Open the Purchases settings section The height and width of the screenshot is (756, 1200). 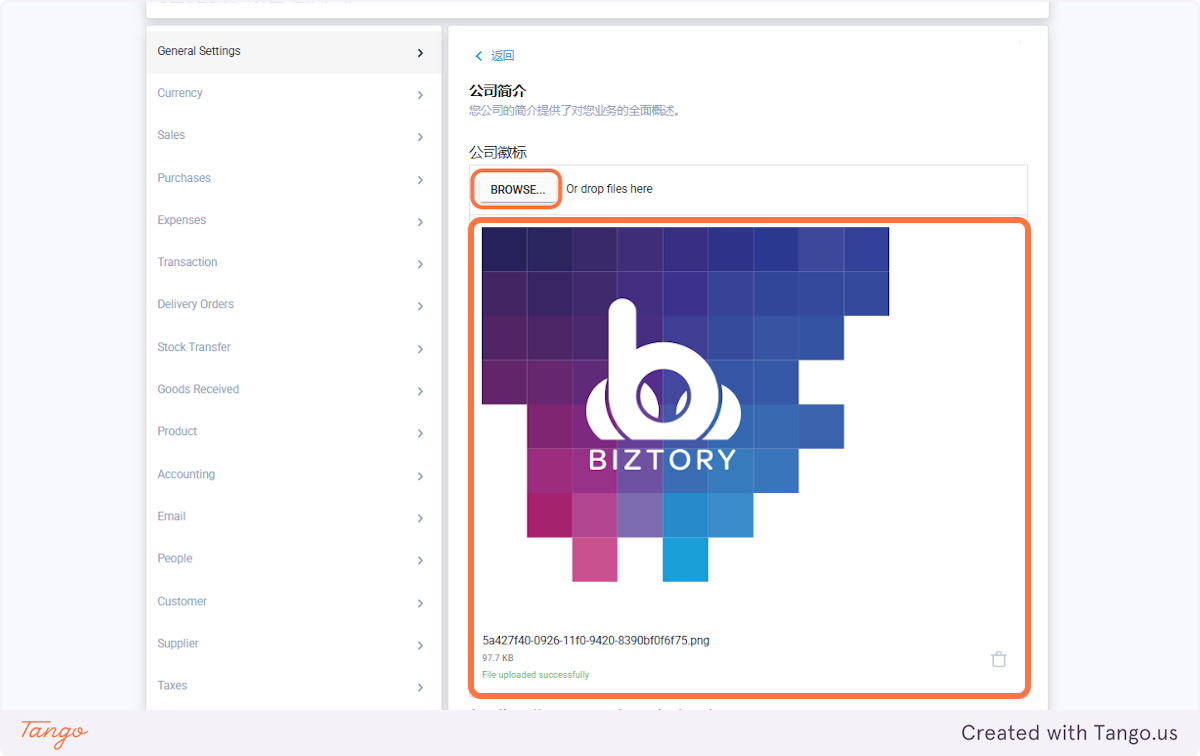[293, 178]
